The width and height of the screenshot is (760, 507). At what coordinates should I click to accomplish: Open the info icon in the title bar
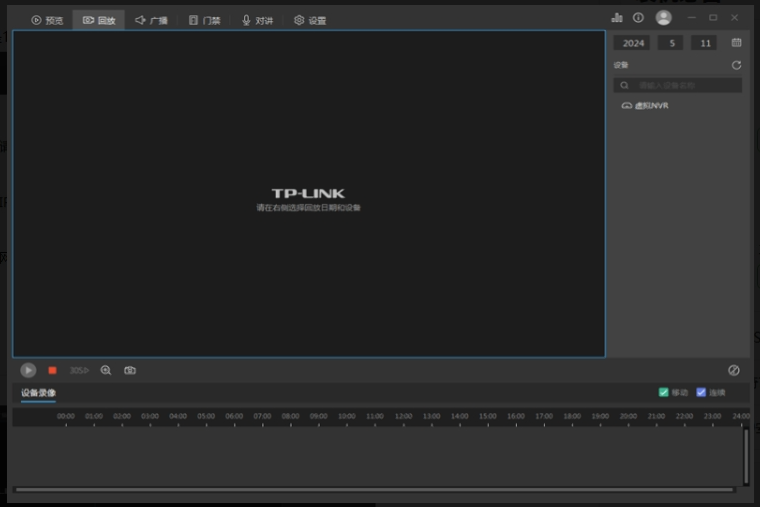pyautogui.click(x=638, y=18)
